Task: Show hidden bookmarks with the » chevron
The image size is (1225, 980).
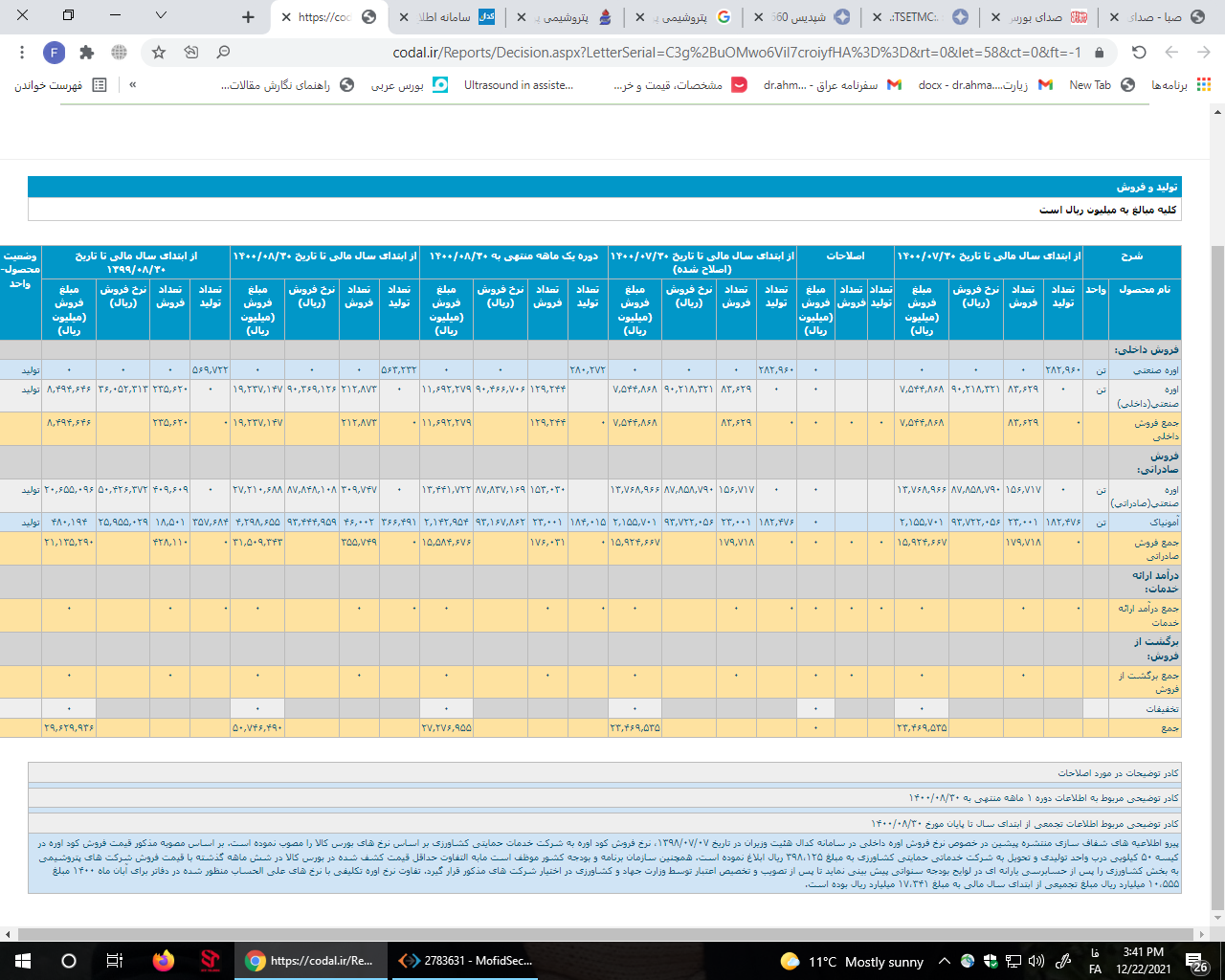Action: (x=132, y=85)
